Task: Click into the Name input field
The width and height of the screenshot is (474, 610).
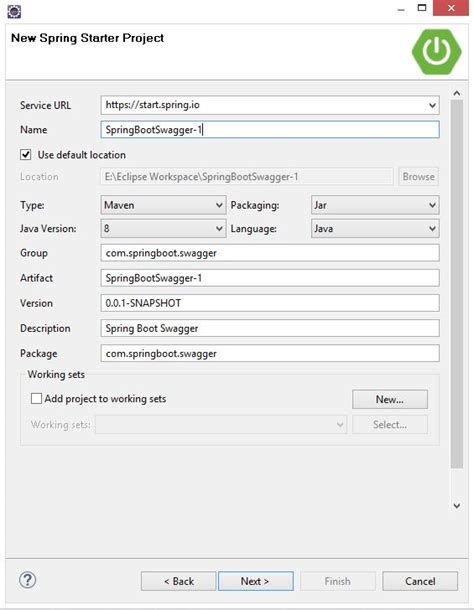Action: 270,130
